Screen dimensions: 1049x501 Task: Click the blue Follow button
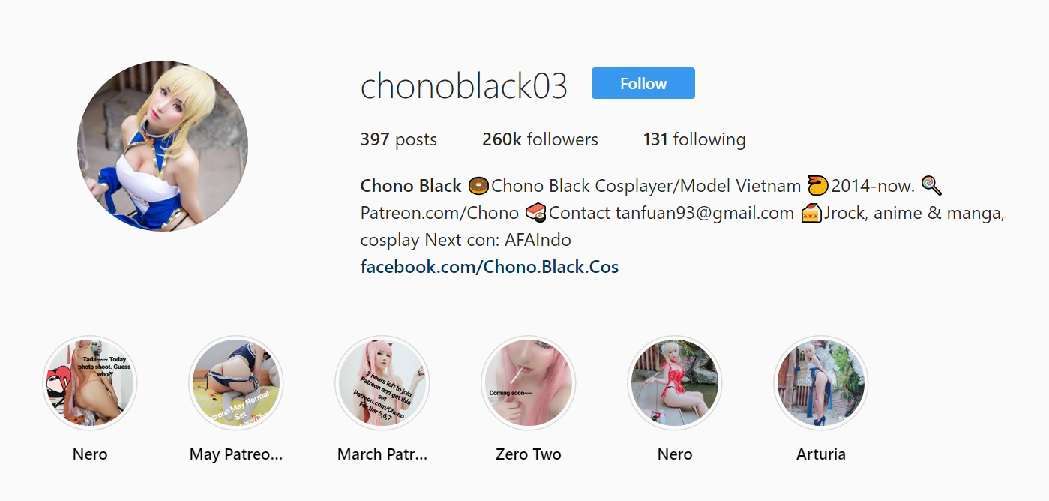[x=643, y=84]
